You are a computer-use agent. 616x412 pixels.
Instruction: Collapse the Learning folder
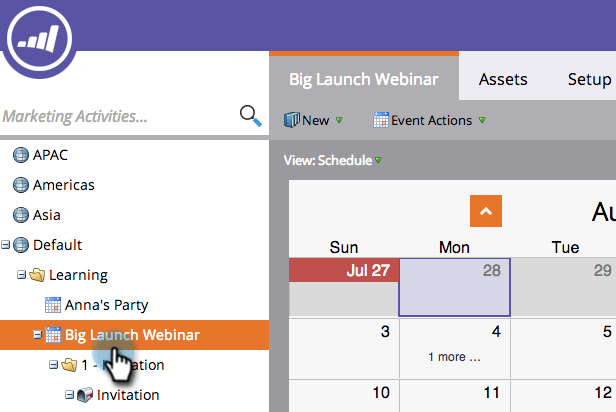click(x=22, y=275)
